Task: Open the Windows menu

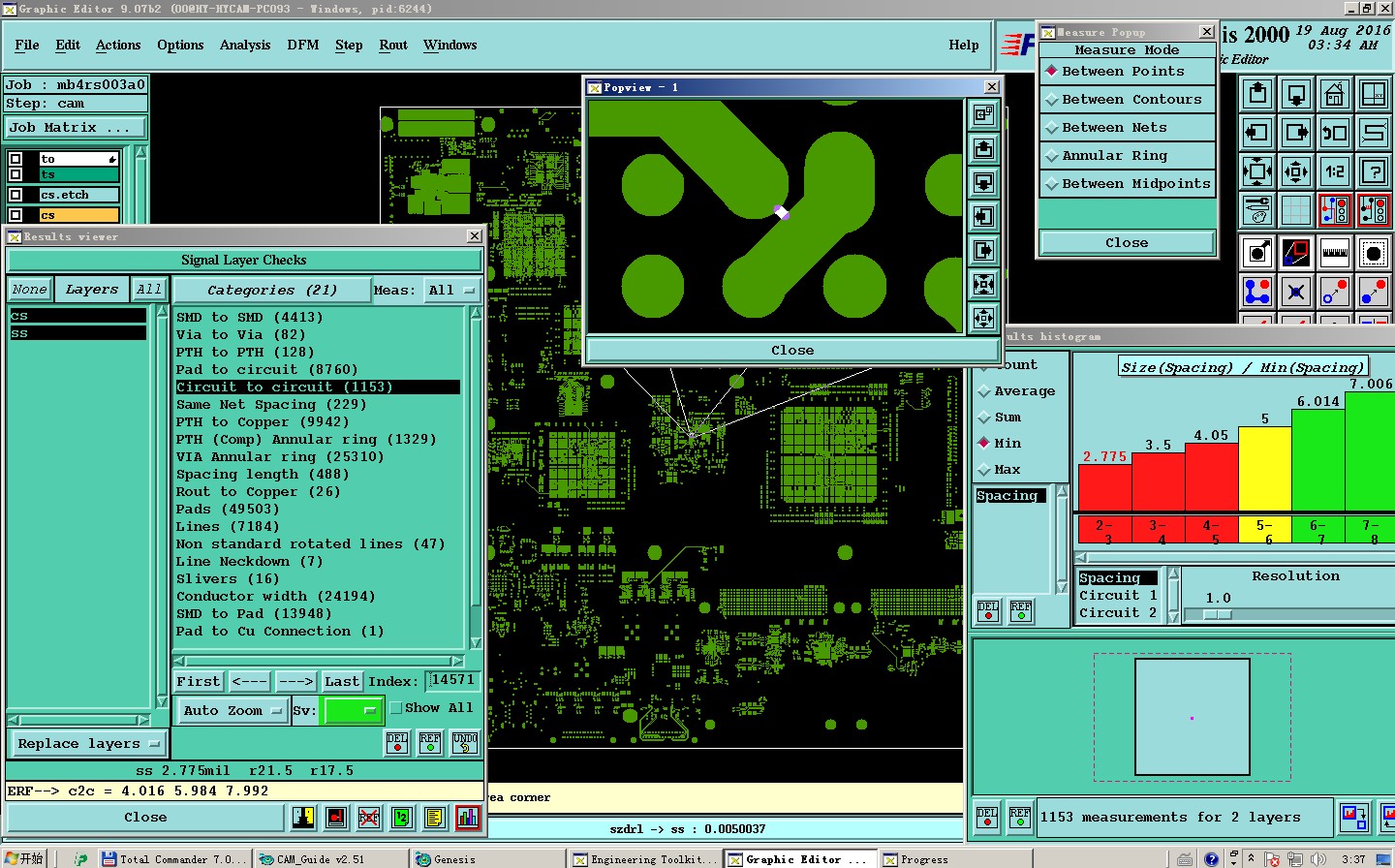Action: point(450,46)
